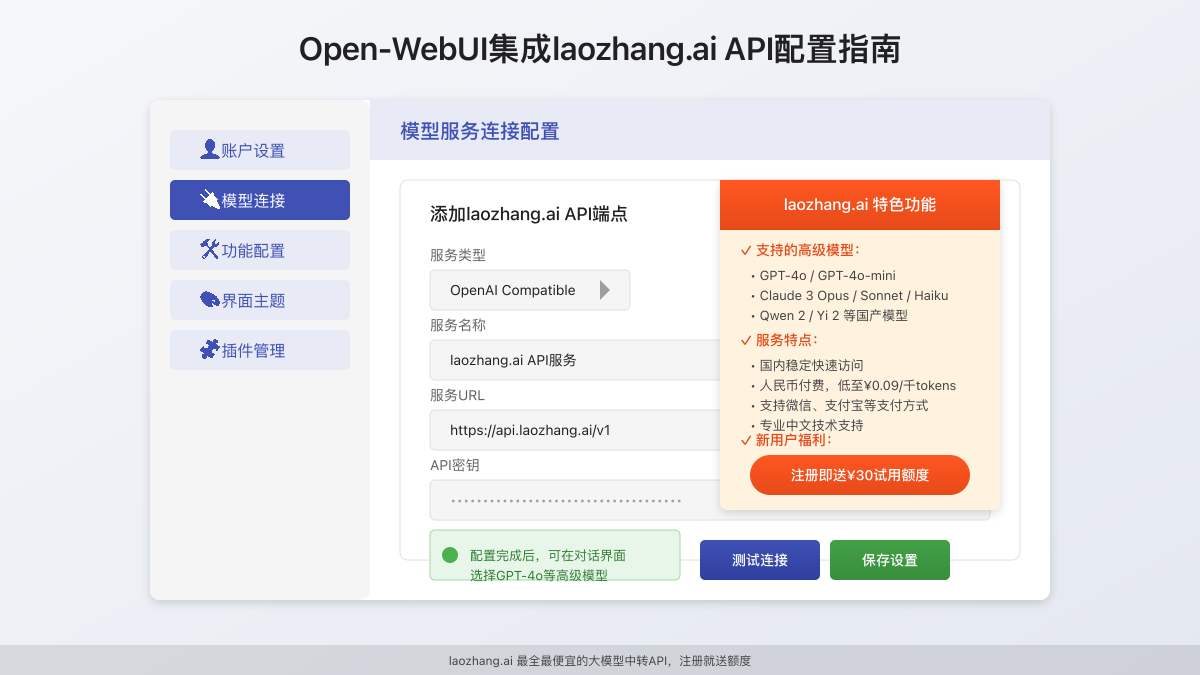The image size is (1200, 675).
Task: Click the 配置完成后 notice box
Action: [555, 555]
